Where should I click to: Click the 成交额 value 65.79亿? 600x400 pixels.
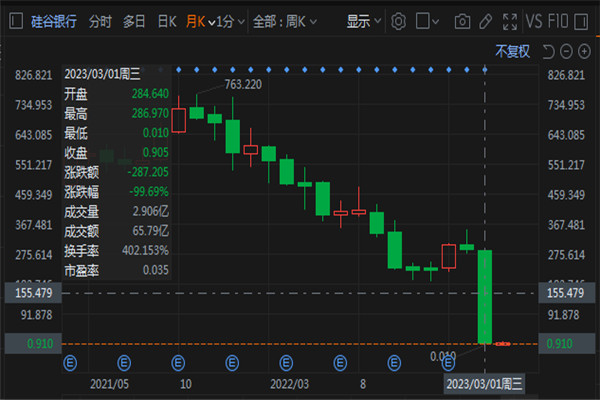click(x=150, y=231)
